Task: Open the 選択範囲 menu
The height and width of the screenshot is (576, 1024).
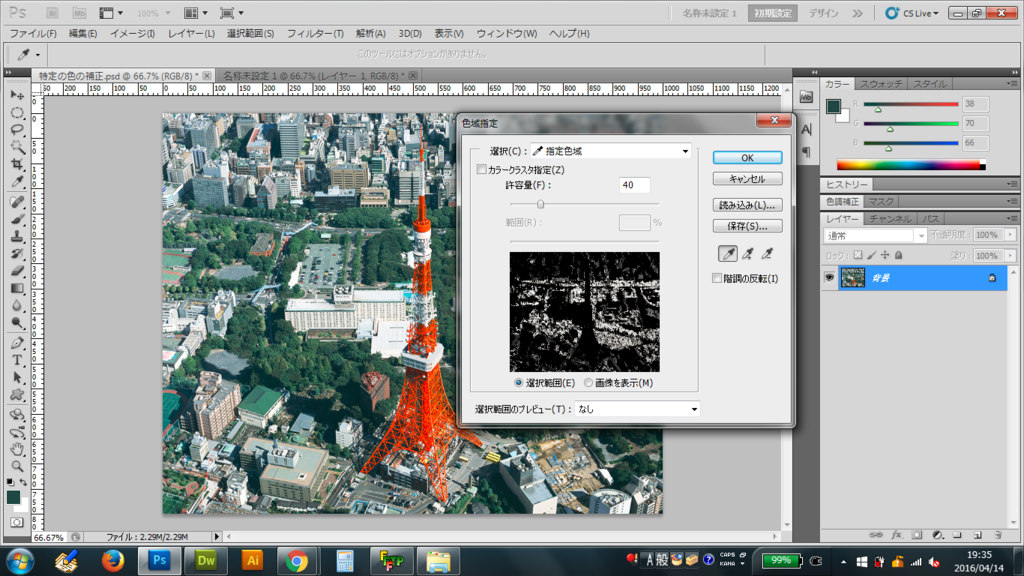Action: 250,33
